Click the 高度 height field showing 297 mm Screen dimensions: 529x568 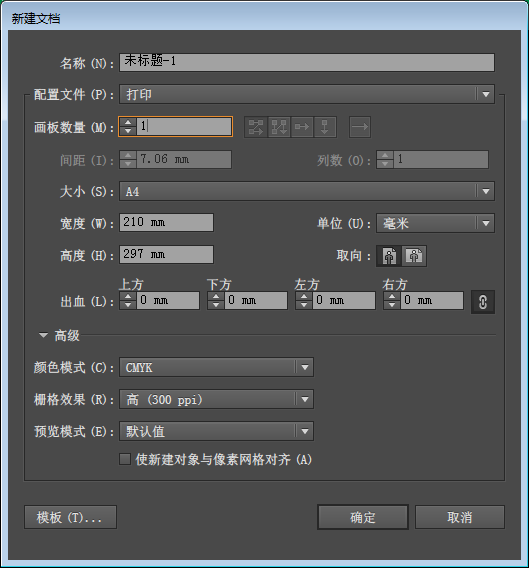pos(166,254)
